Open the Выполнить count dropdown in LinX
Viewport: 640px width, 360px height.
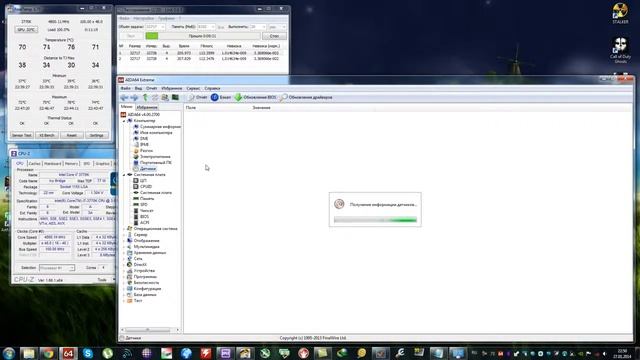[x=258, y=27]
